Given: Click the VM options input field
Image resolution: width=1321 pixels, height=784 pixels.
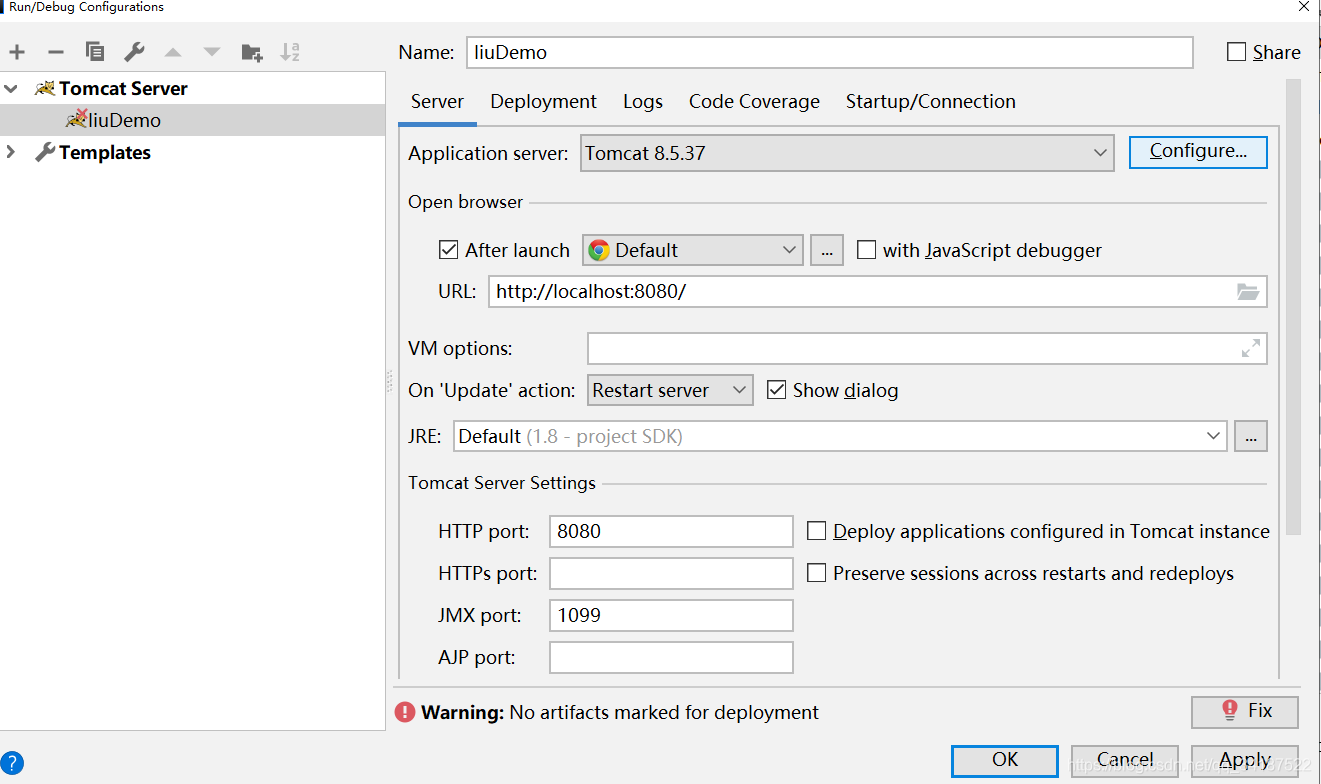Looking at the screenshot, I should click(910, 348).
